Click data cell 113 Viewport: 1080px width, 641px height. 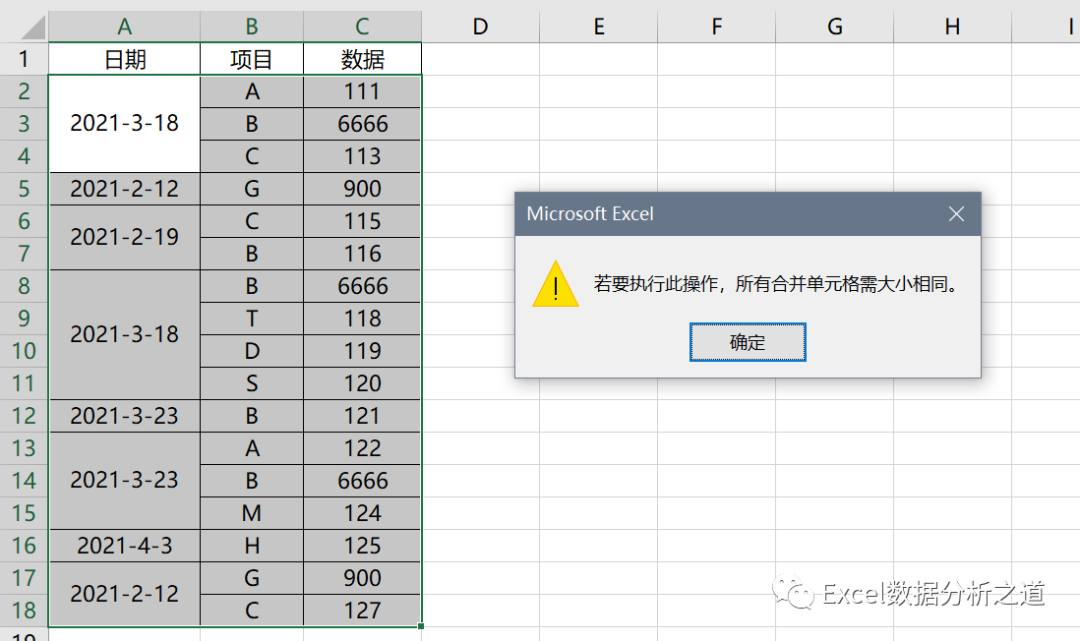pos(362,156)
